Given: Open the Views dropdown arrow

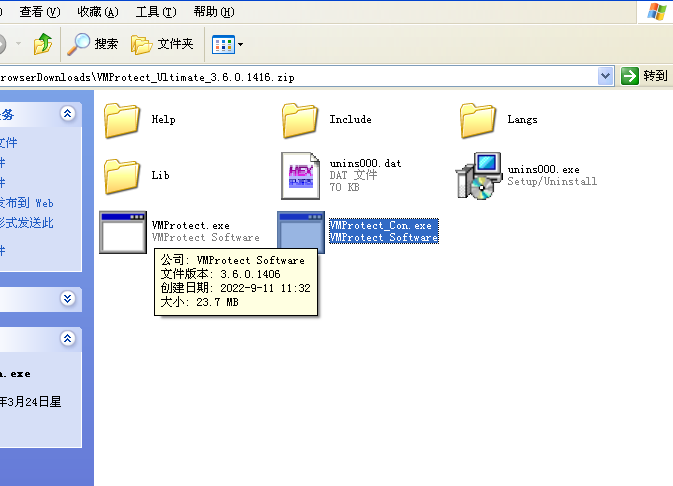Looking at the screenshot, I should [x=240, y=44].
